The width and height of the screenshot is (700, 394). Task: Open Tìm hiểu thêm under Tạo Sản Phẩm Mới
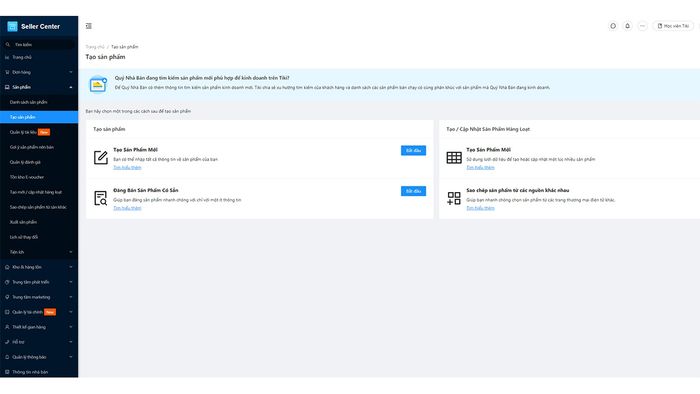[x=127, y=167]
